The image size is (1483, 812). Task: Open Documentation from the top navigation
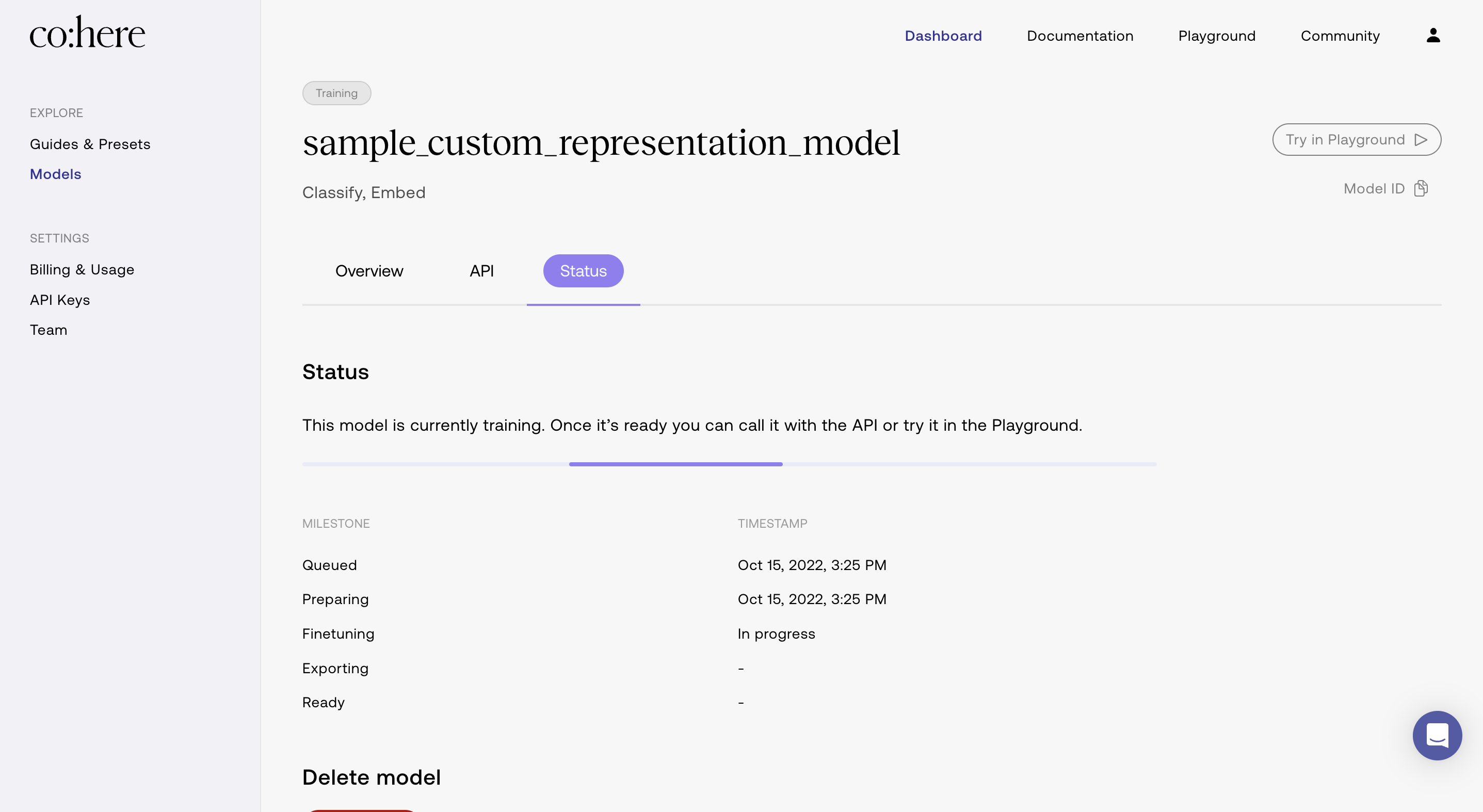point(1079,36)
